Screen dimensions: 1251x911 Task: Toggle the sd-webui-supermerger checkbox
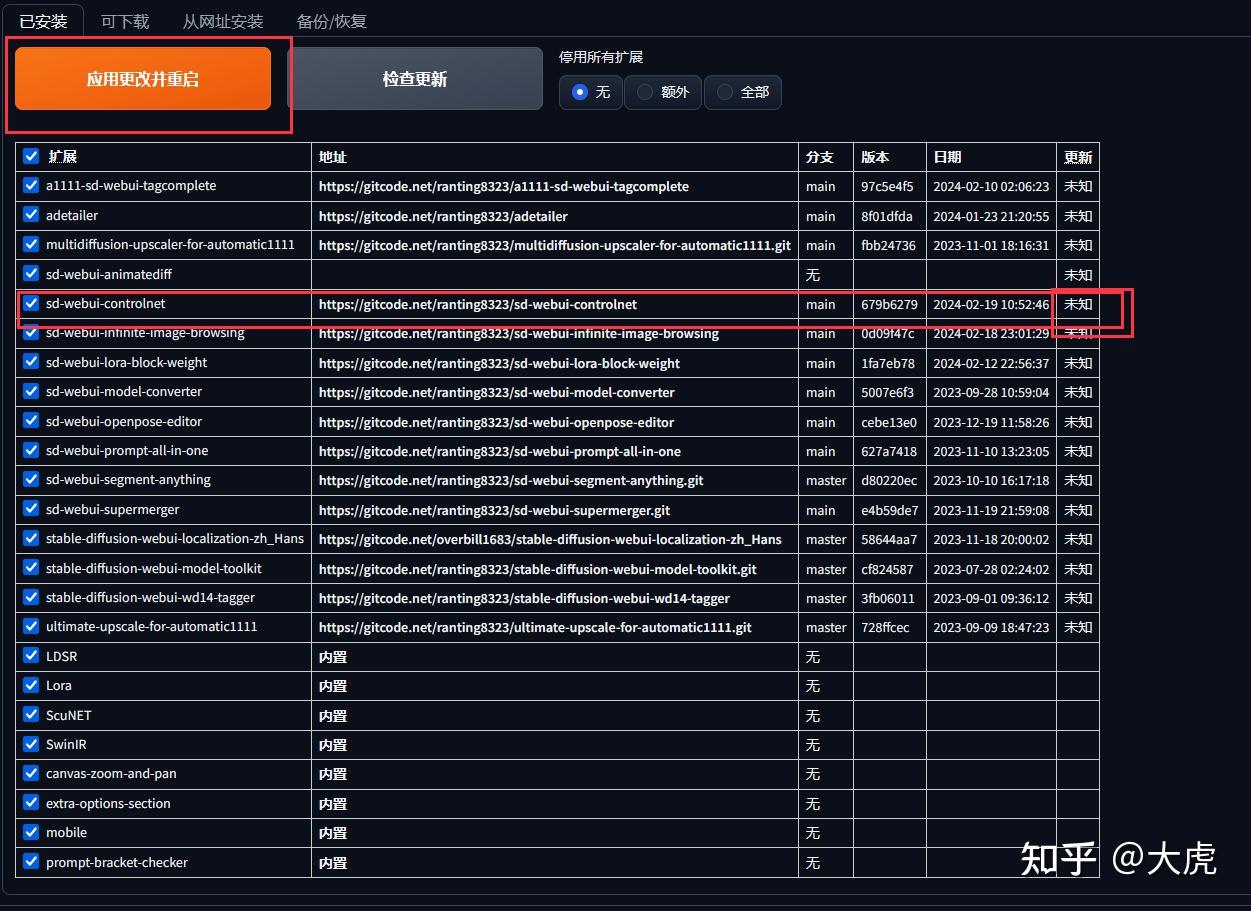click(30, 510)
